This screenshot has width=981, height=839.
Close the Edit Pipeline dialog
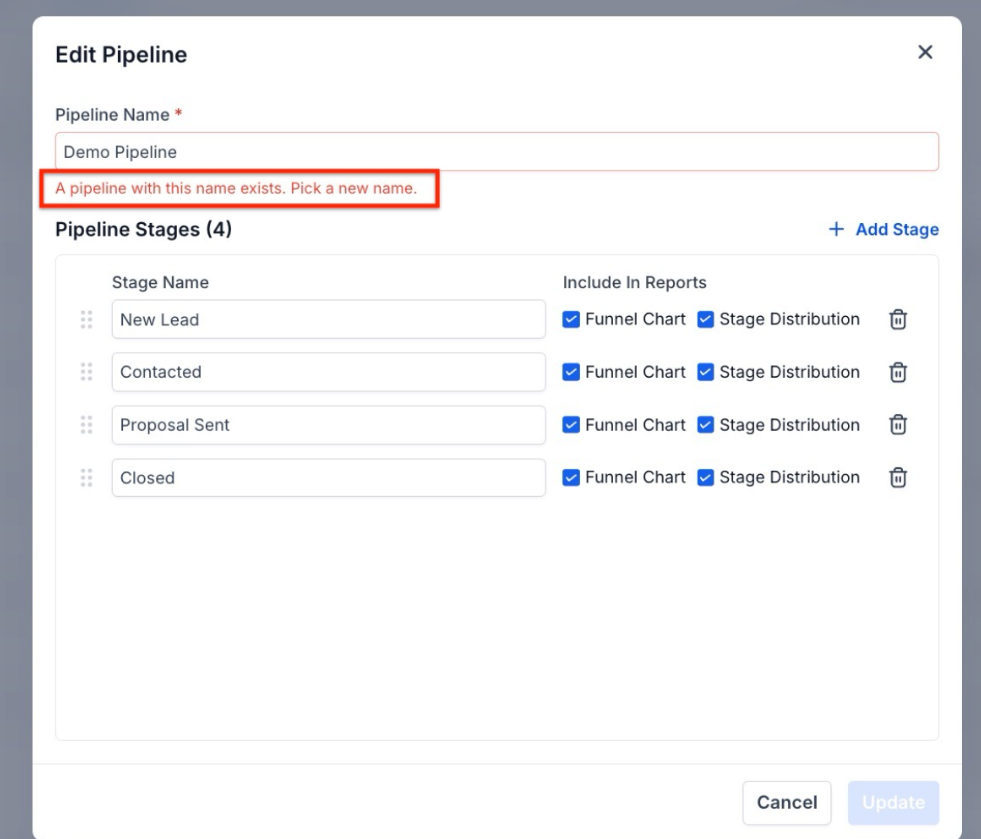tap(925, 53)
